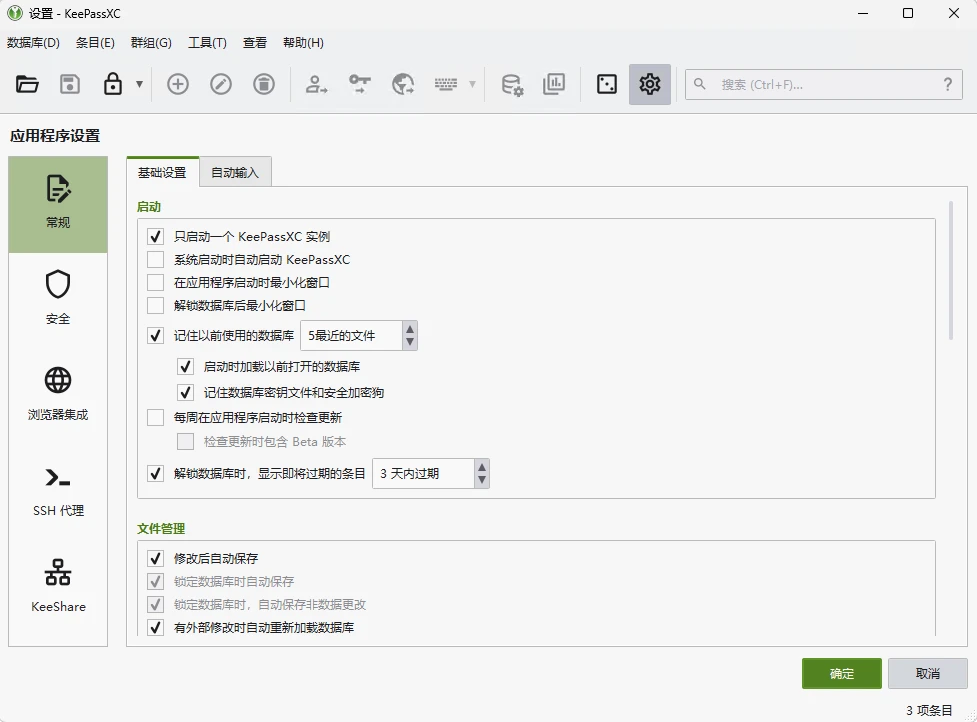Increase 3 天内过期 spinner up arrow
This screenshot has height=722, width=977.
(482, 467)
